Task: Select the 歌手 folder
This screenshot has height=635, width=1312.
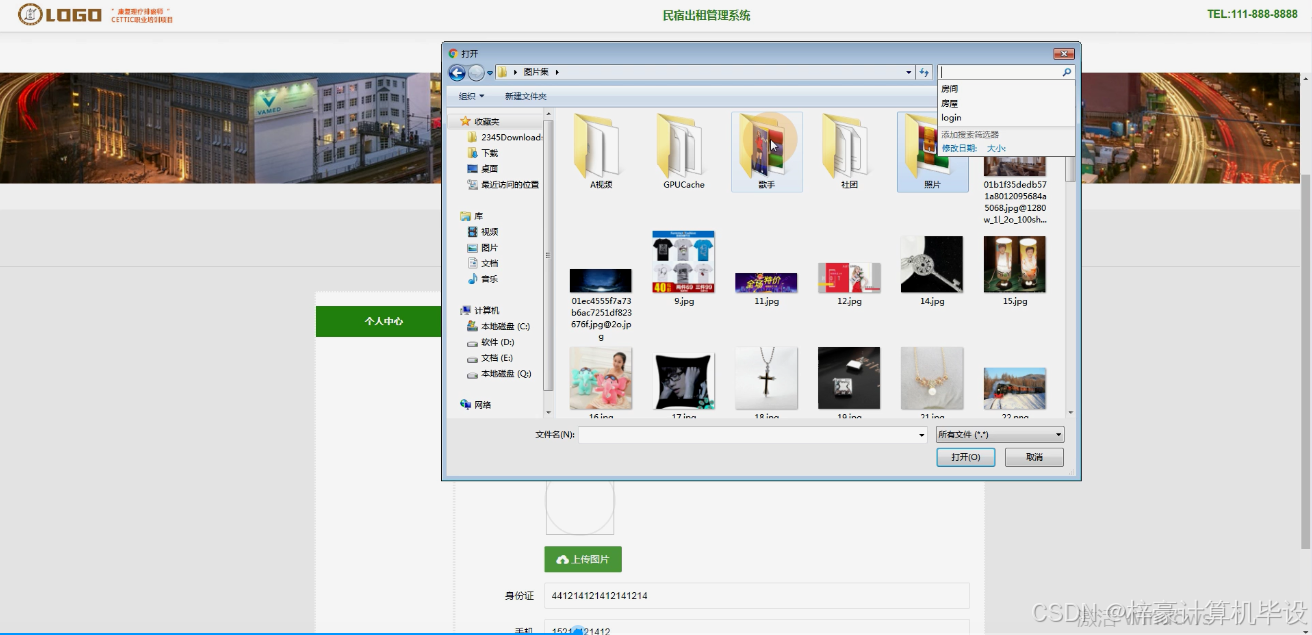Action: point(767,152)
